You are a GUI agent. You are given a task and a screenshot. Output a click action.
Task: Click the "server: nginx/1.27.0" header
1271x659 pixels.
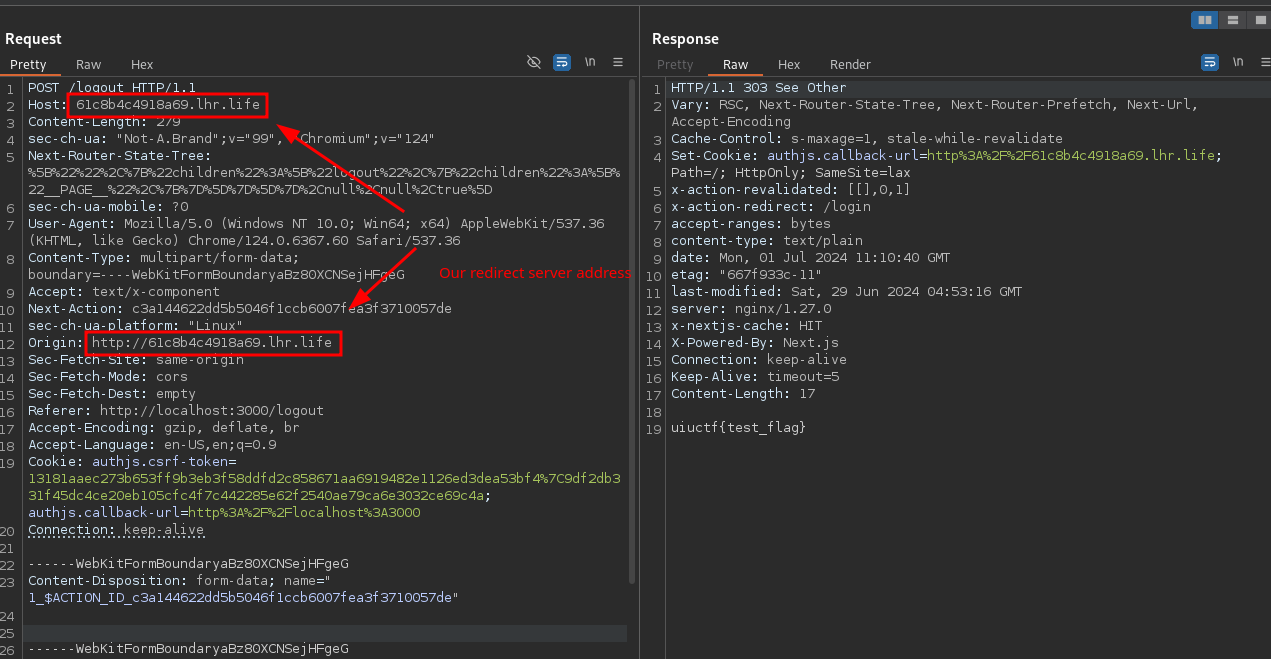point(751,308)
